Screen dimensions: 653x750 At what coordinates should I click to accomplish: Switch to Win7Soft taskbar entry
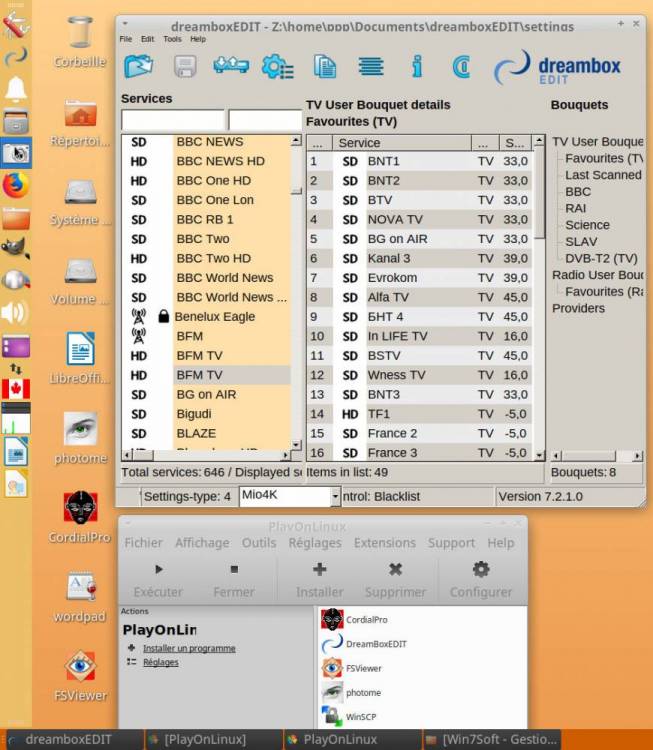[x=492, y=739]
